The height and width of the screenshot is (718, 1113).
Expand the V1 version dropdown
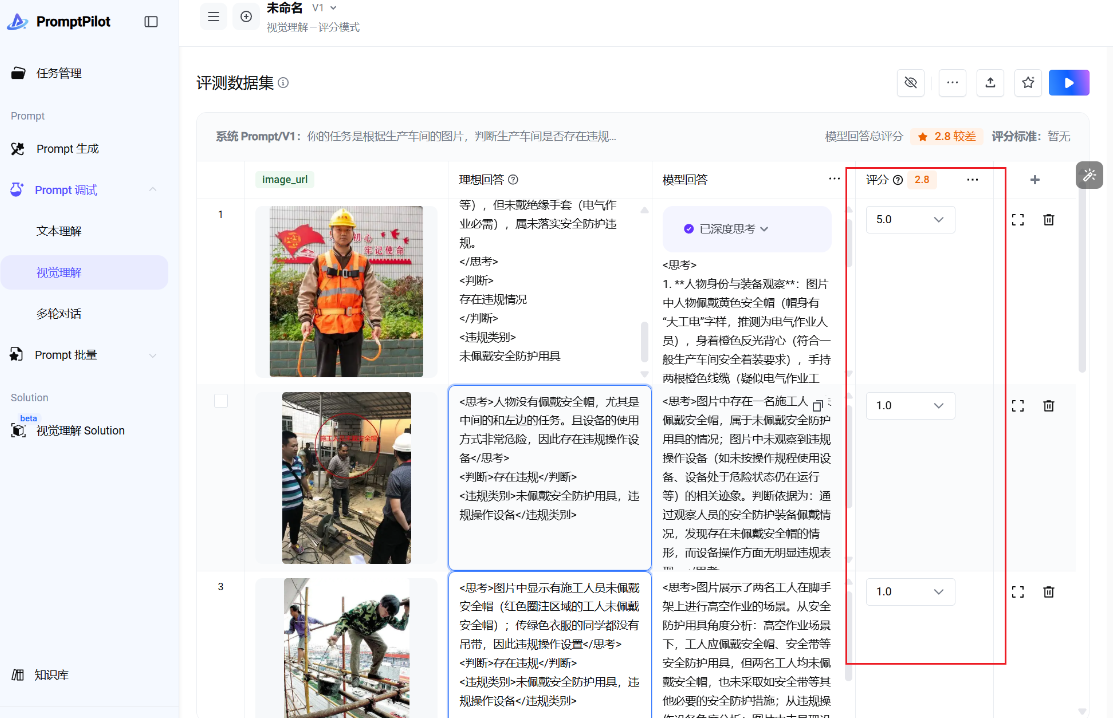pos(324,8)
